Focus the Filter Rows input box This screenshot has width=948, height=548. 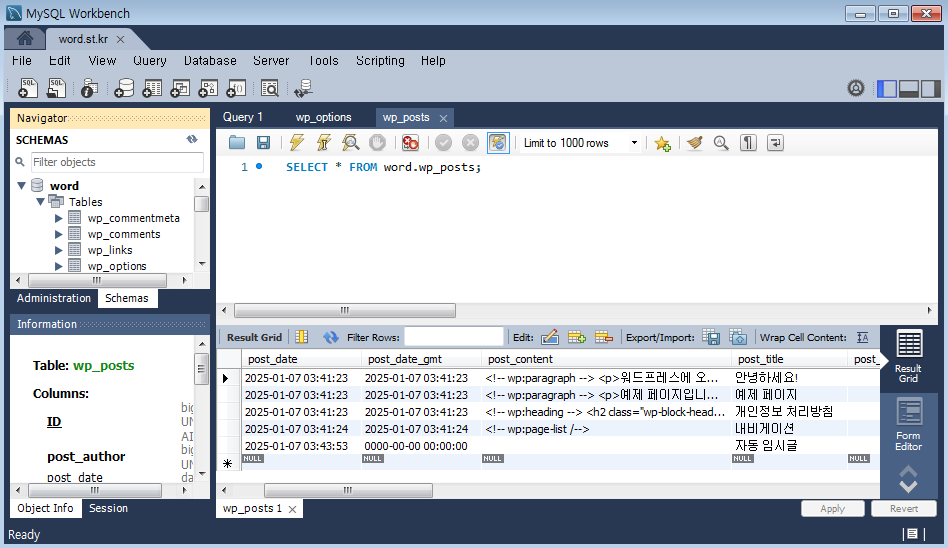tap(453, 338)
